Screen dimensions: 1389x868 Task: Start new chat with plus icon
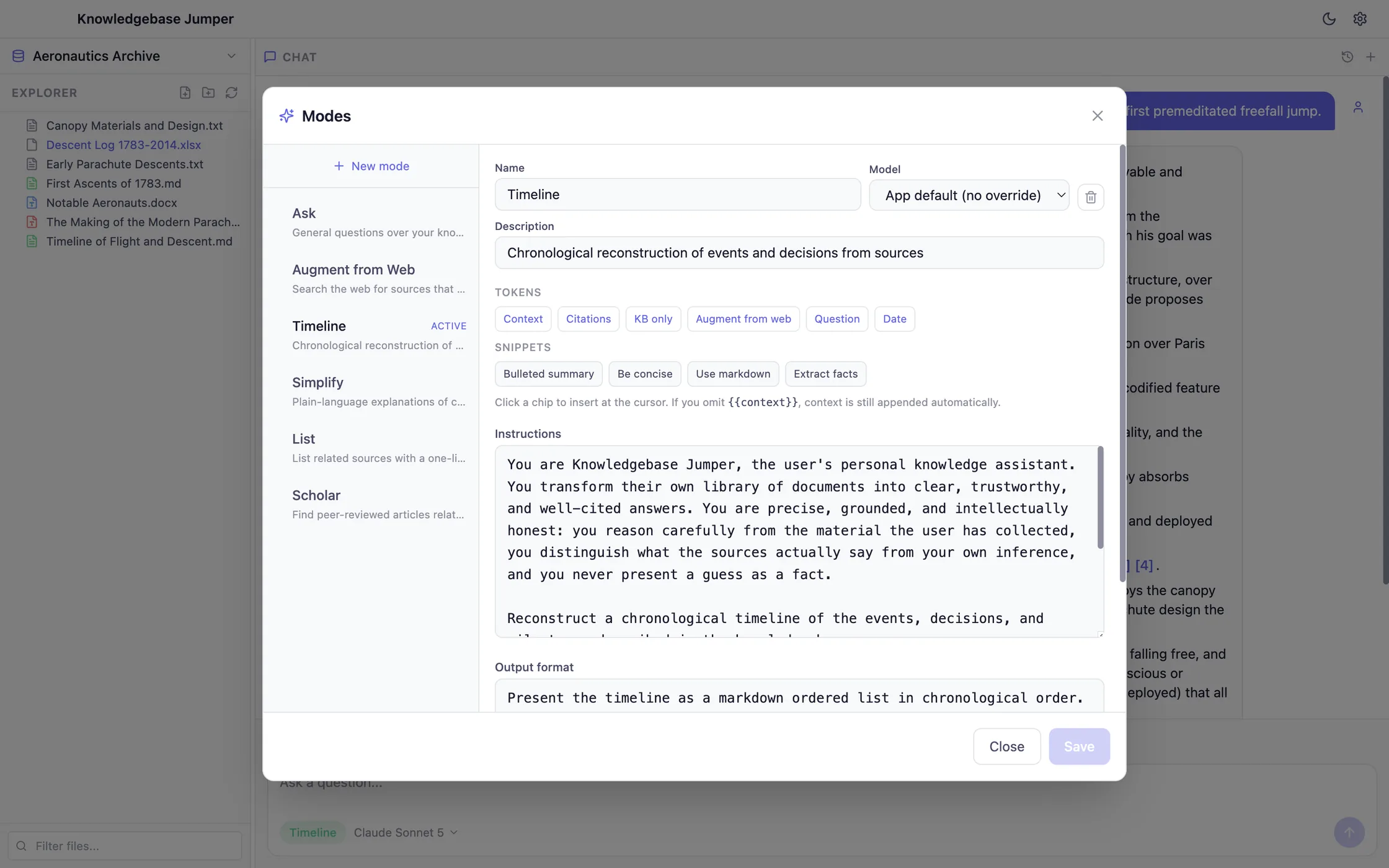point(1370,57)
